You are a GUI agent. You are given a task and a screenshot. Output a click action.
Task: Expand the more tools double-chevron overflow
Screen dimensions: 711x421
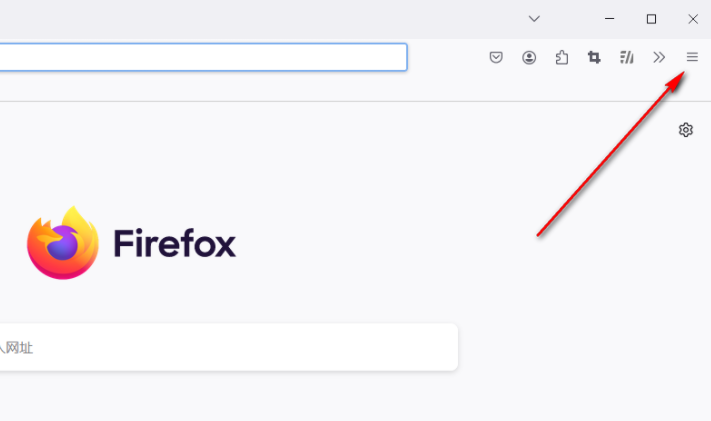(x=659, y=57)
